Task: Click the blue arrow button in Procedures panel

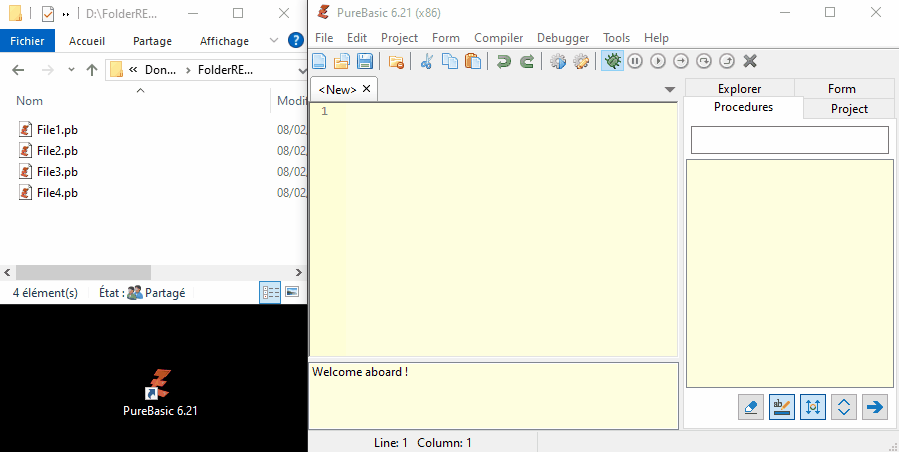Action: pos(875,407)
